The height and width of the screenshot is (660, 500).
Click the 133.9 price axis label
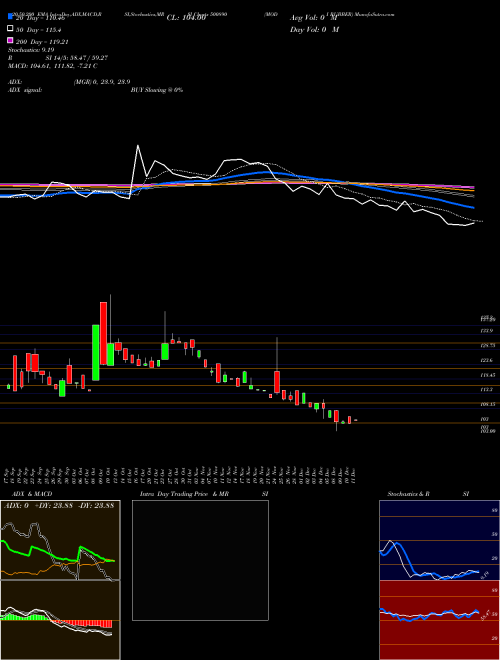pyautogui.click(x=487, y=331)
